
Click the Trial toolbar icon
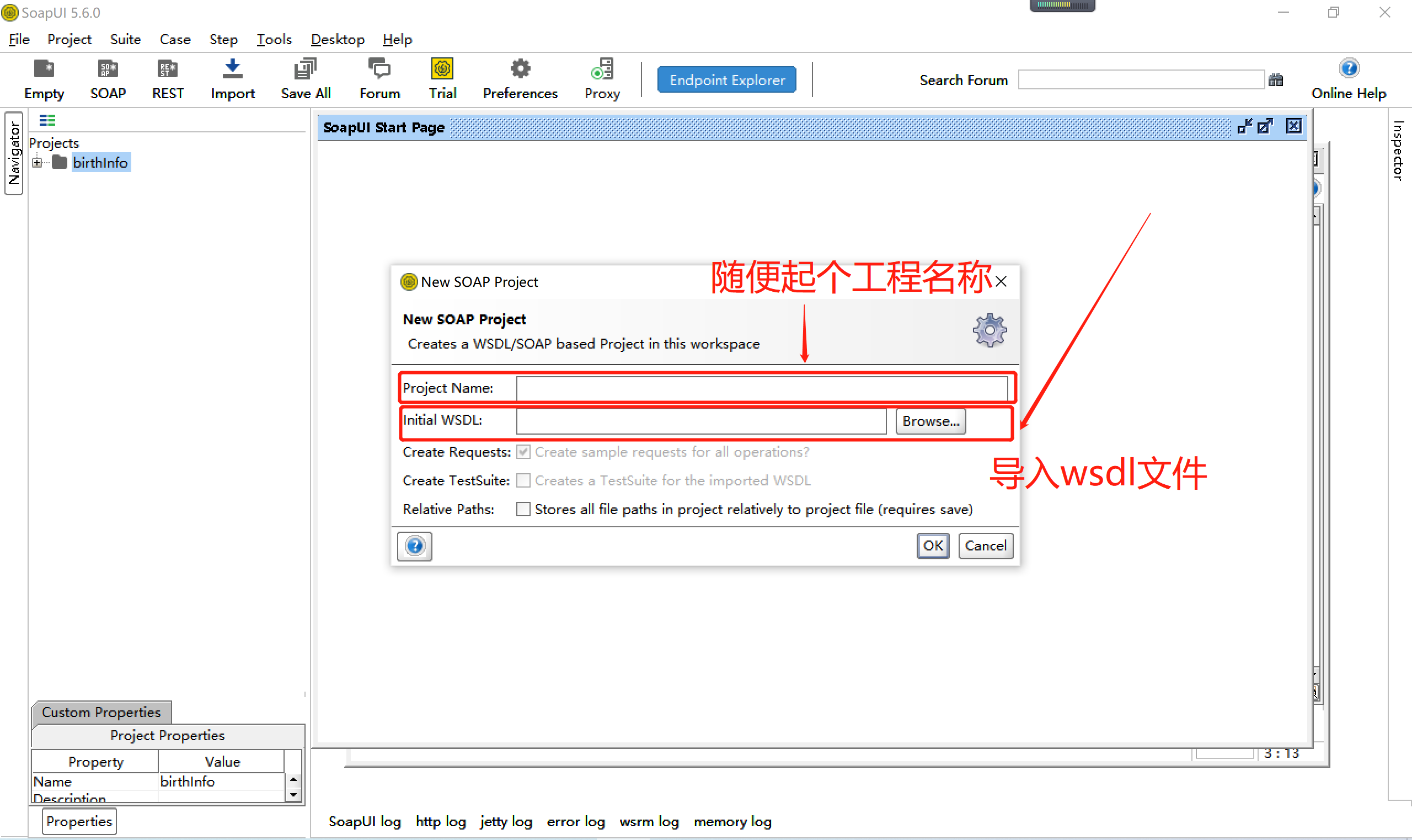point(442,69)
